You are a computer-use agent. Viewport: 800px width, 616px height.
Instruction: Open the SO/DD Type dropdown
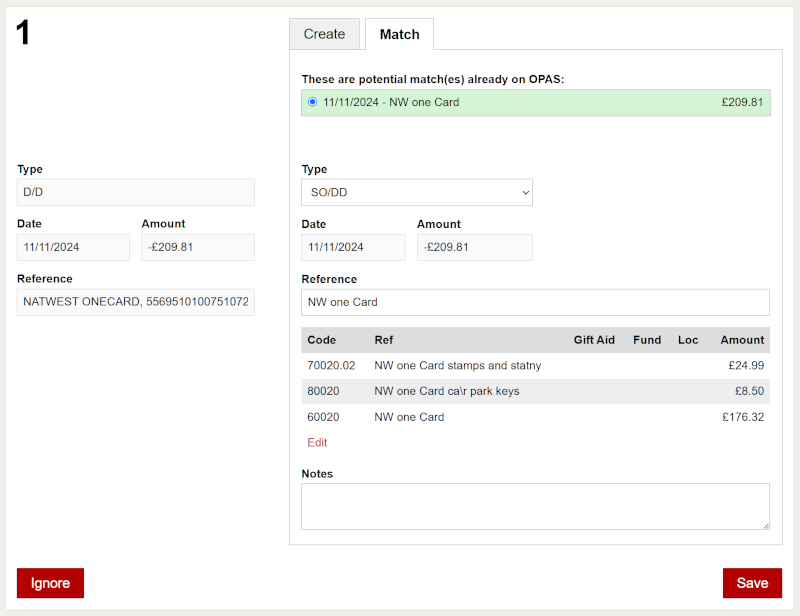[417, 192]
